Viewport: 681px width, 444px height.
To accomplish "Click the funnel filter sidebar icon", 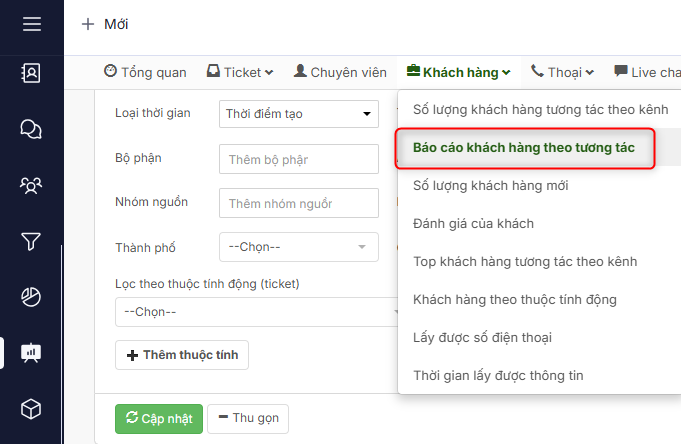I will 31,241.
